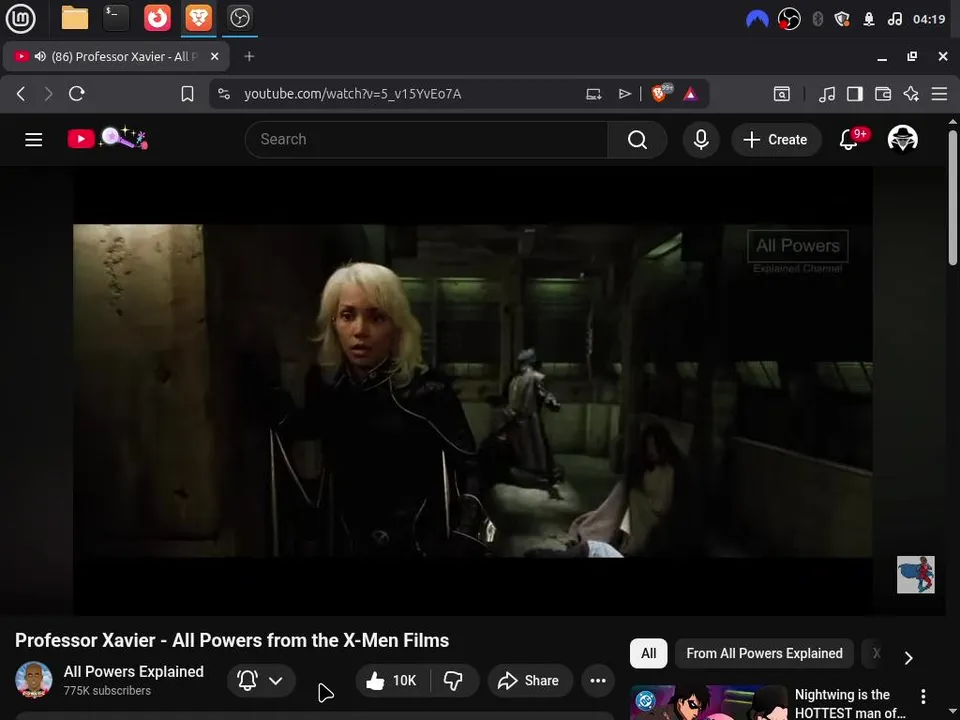Viewport: 960px width, 720px height.
Task: Click the magnifier search button
Action: (x=637, y=140)
